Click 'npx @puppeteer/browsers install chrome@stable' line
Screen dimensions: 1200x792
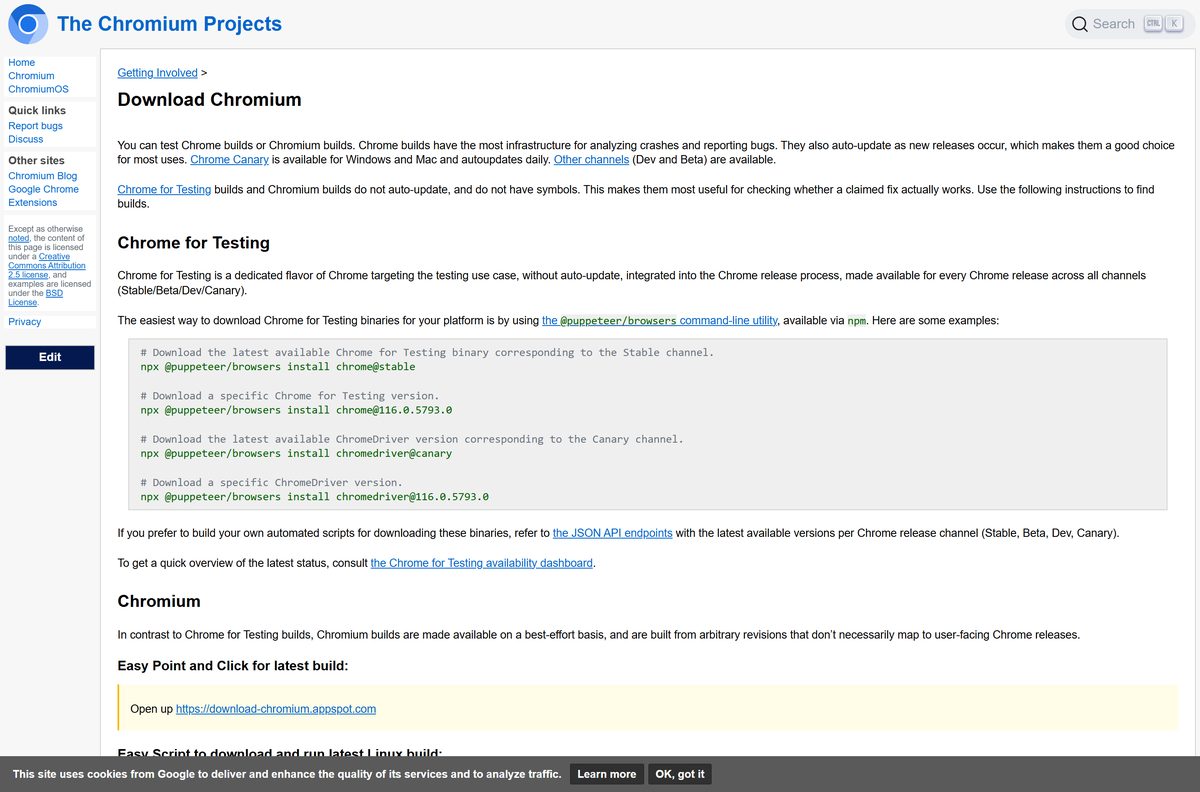(x=278, y=367)
